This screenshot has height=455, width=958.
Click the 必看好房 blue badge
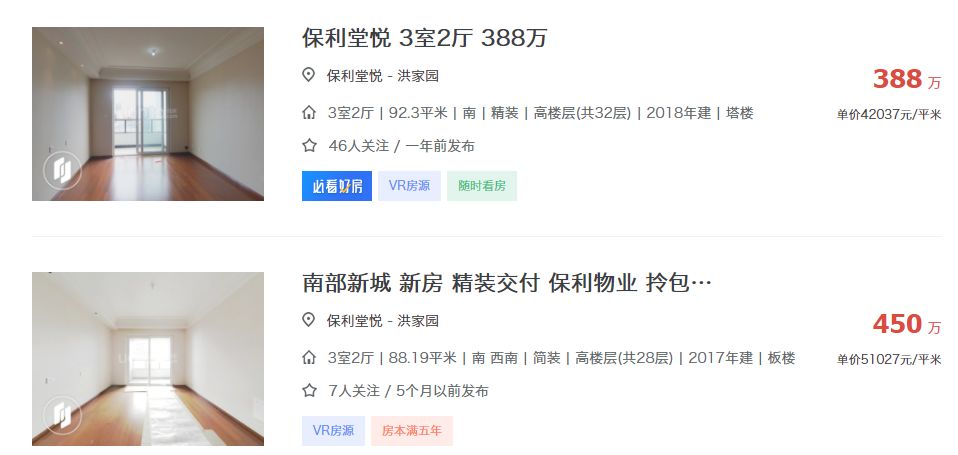click(x=337, y=186)
